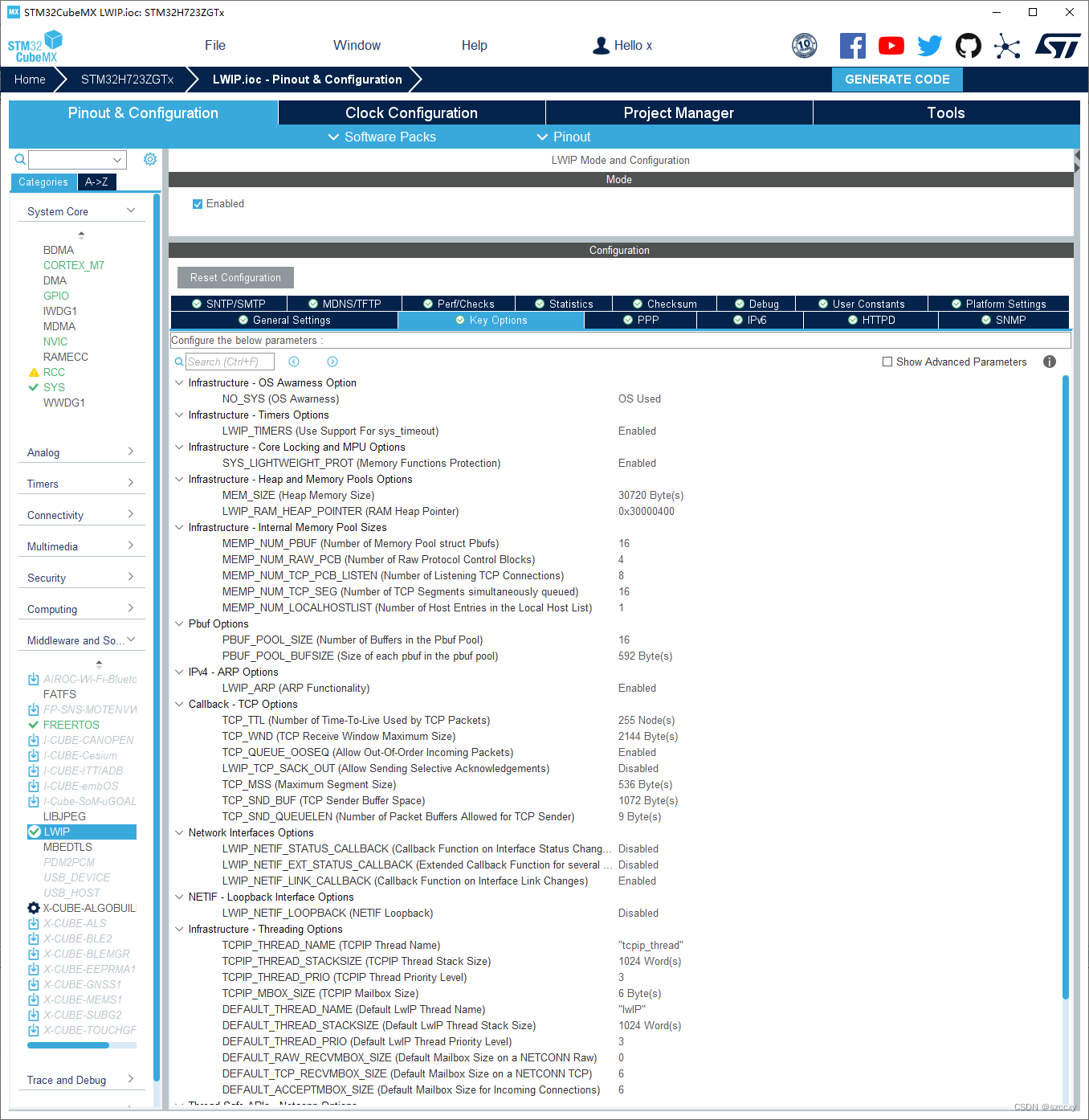Click the STM32H723ZGTx breadcrumb
Viewport: 1089px width, 1120px height.
point(128,80)
